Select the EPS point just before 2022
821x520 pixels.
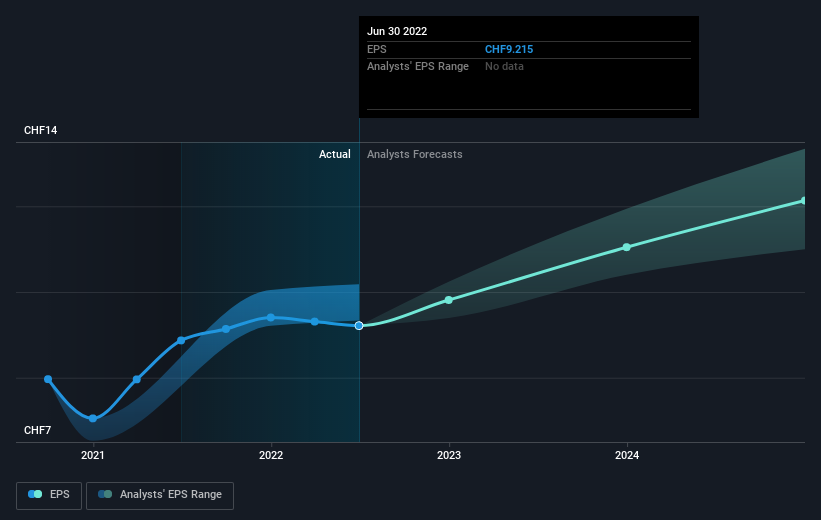click(x=226, y=329)
